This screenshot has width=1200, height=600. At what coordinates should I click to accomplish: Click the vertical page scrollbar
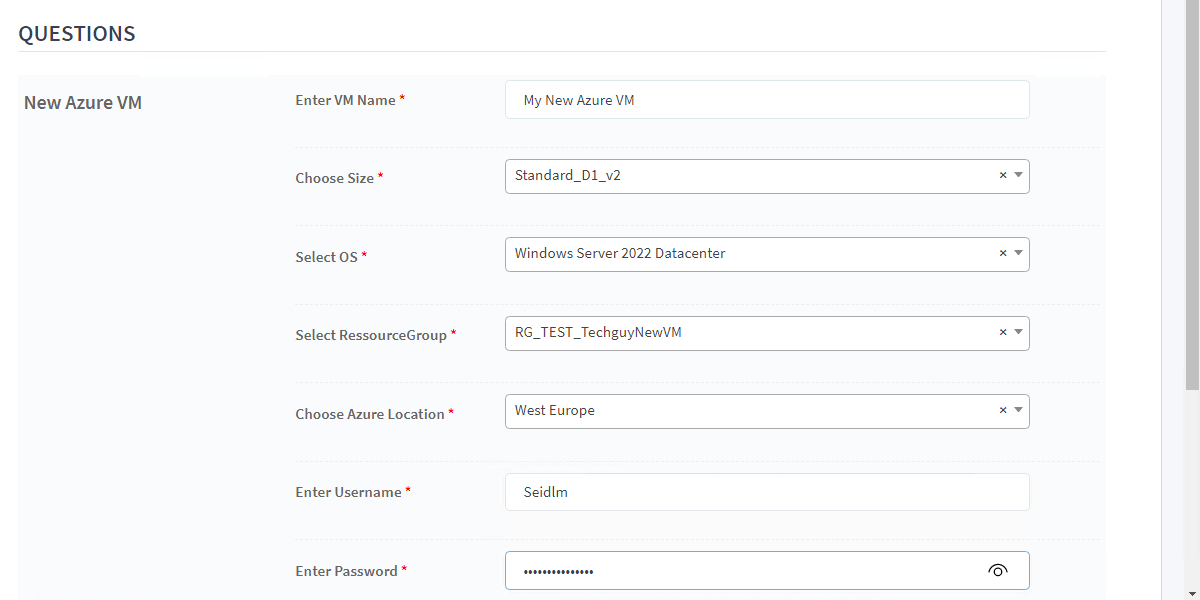tap(1192, 200)
